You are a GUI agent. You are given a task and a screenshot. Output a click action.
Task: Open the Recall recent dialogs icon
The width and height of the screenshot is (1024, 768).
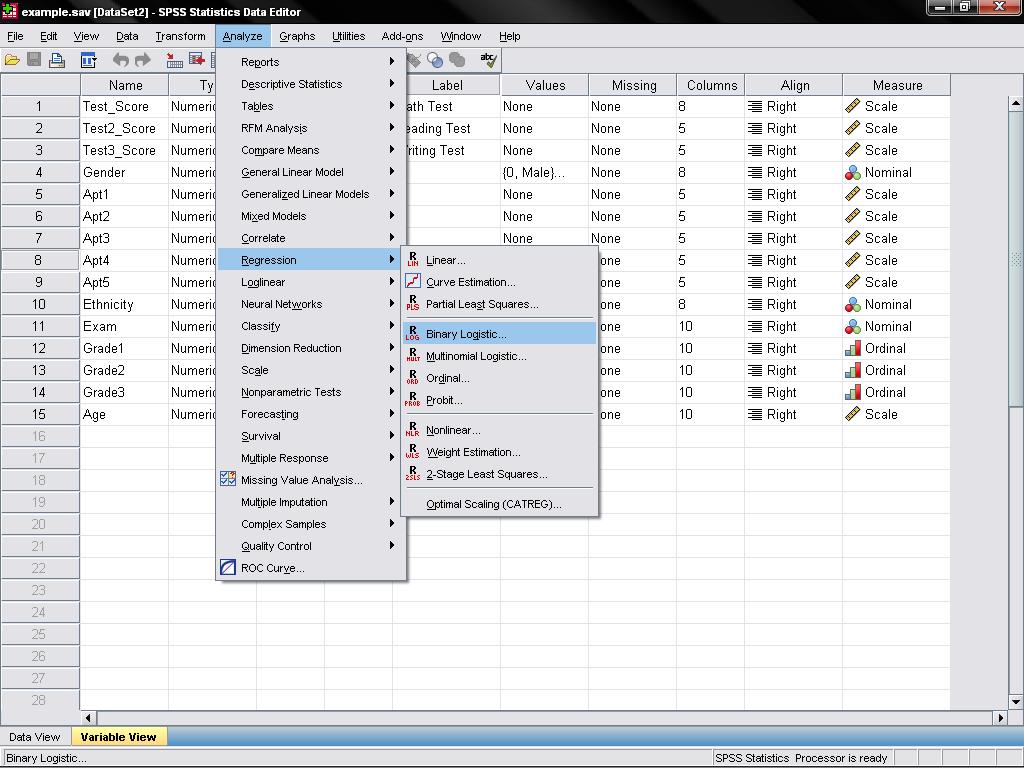[x=88, y=61]
